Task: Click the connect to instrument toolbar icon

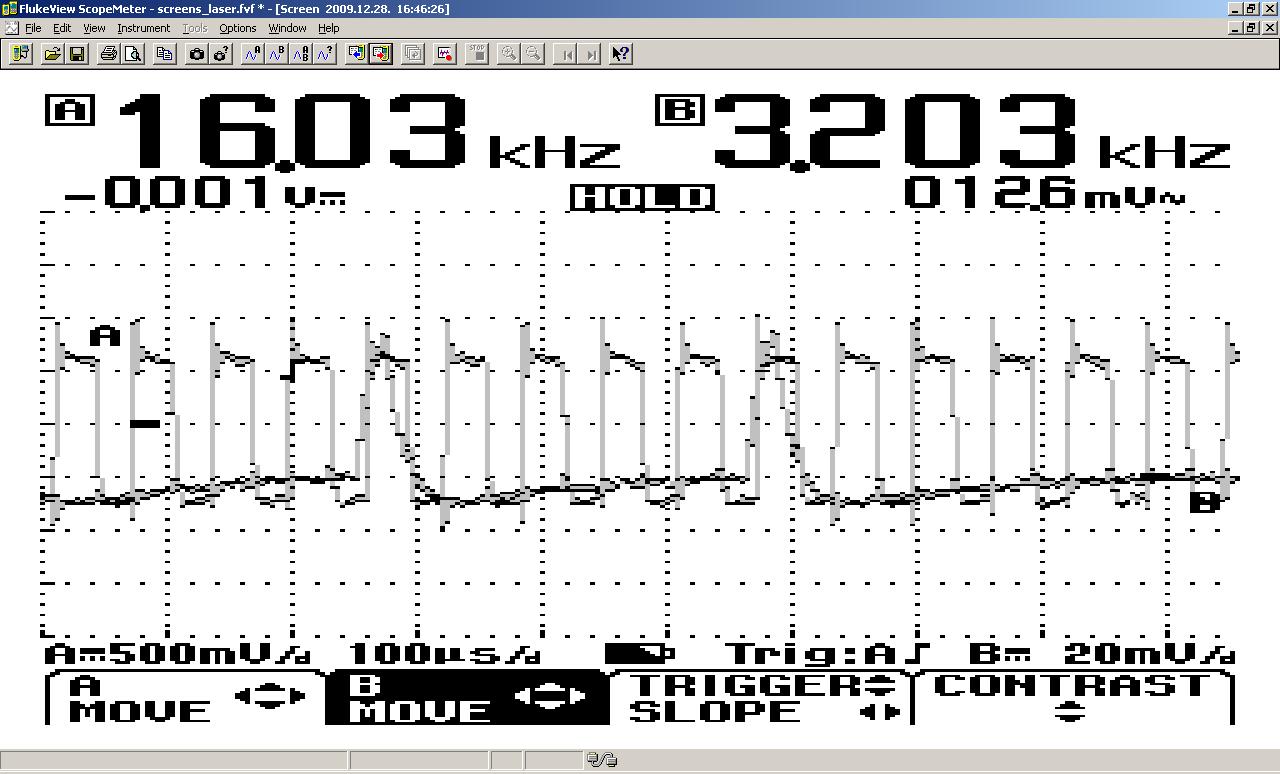Action: point(20,54)
